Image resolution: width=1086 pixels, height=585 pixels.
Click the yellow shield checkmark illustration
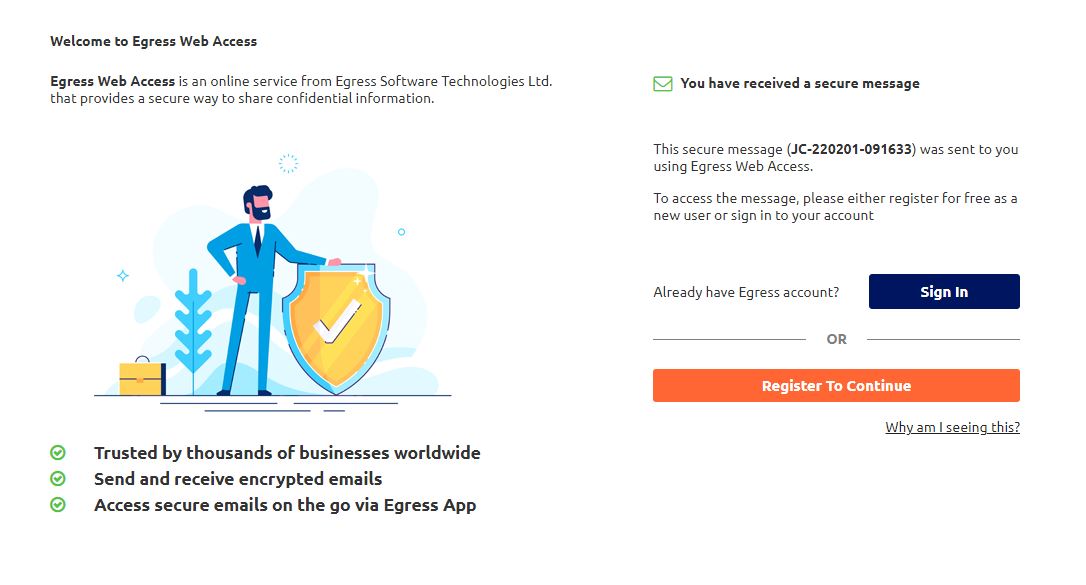point(337,327)
